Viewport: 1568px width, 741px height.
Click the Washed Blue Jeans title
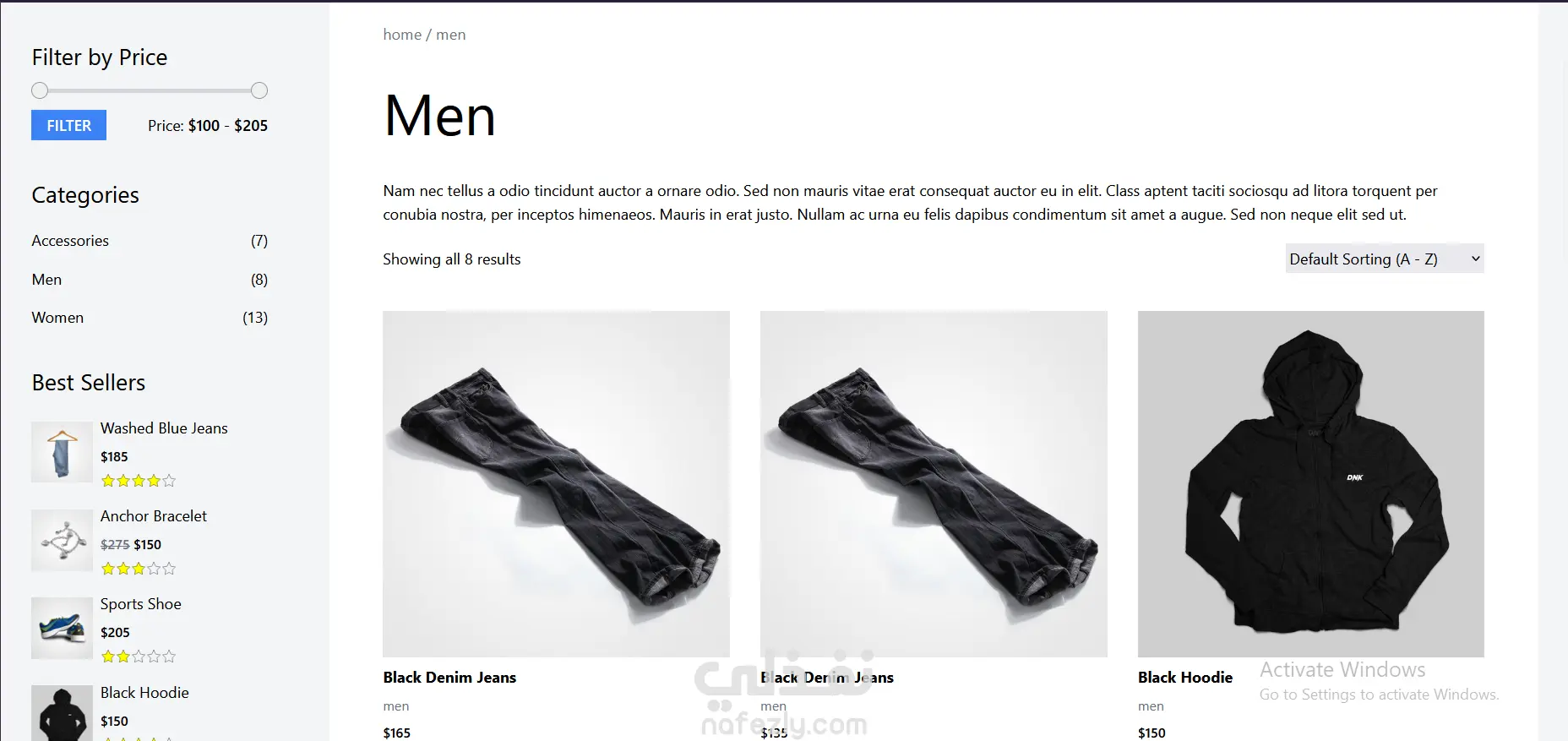[x=164, y=428]
